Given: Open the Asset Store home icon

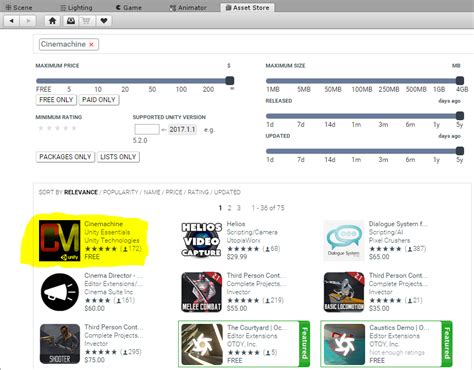Looking at the screenshot, I should [x=52, y=21].
